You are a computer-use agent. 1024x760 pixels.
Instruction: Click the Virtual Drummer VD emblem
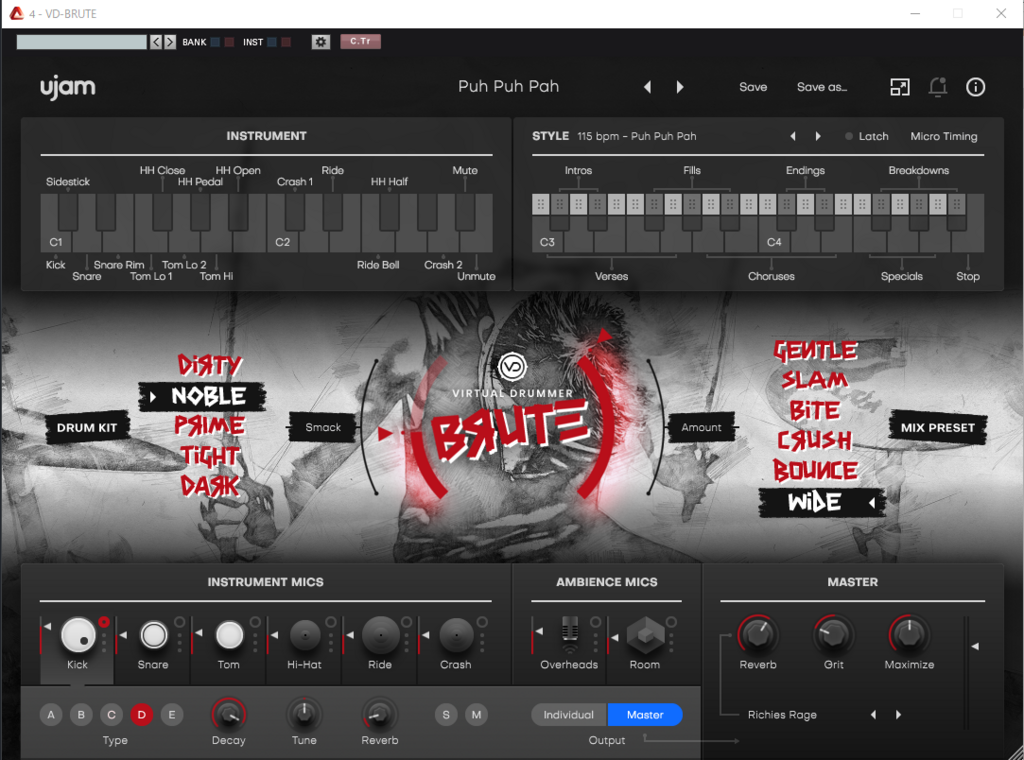point(512,366)
